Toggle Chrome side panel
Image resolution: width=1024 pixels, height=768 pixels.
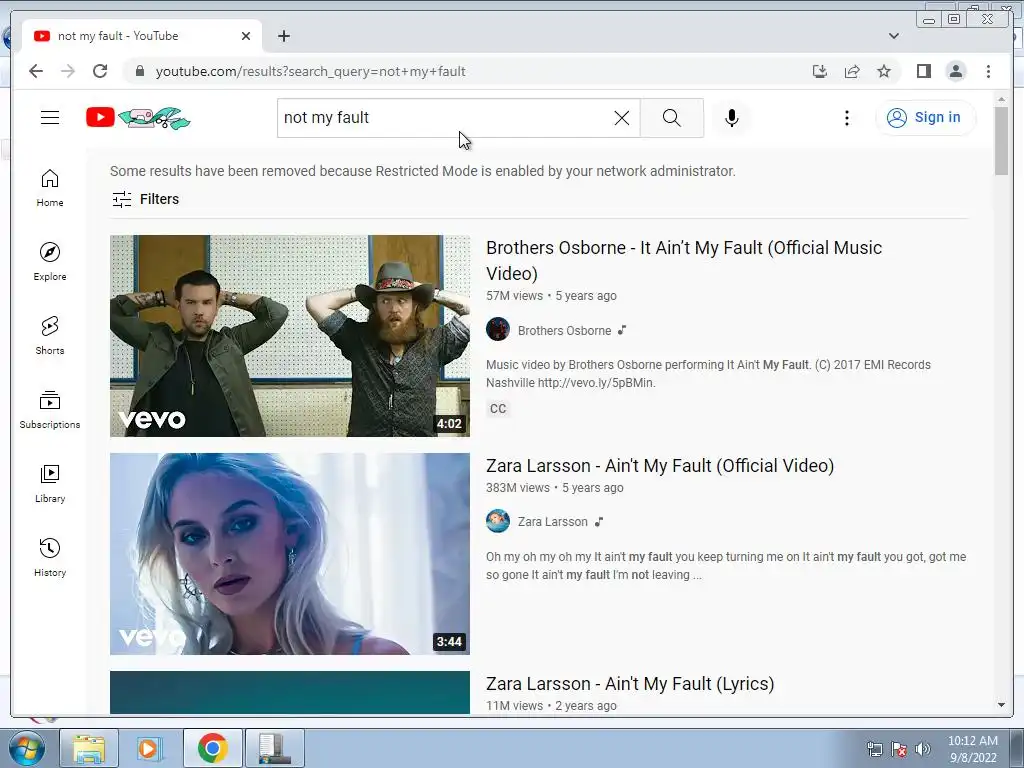click(923, 71)
